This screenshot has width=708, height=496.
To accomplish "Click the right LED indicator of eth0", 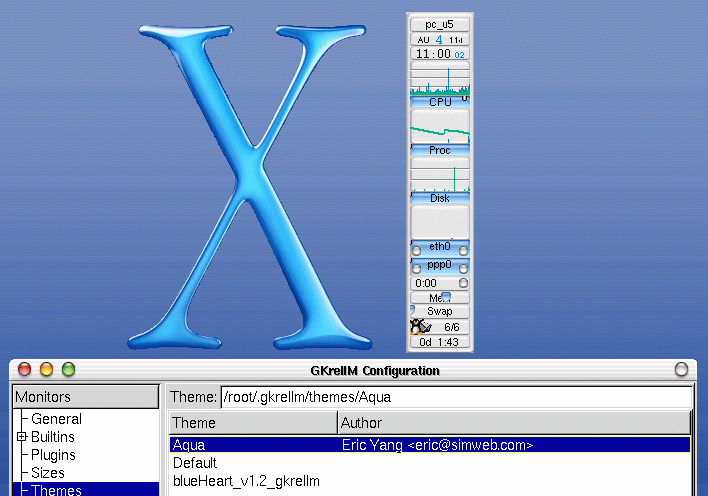I will point(463,250).
